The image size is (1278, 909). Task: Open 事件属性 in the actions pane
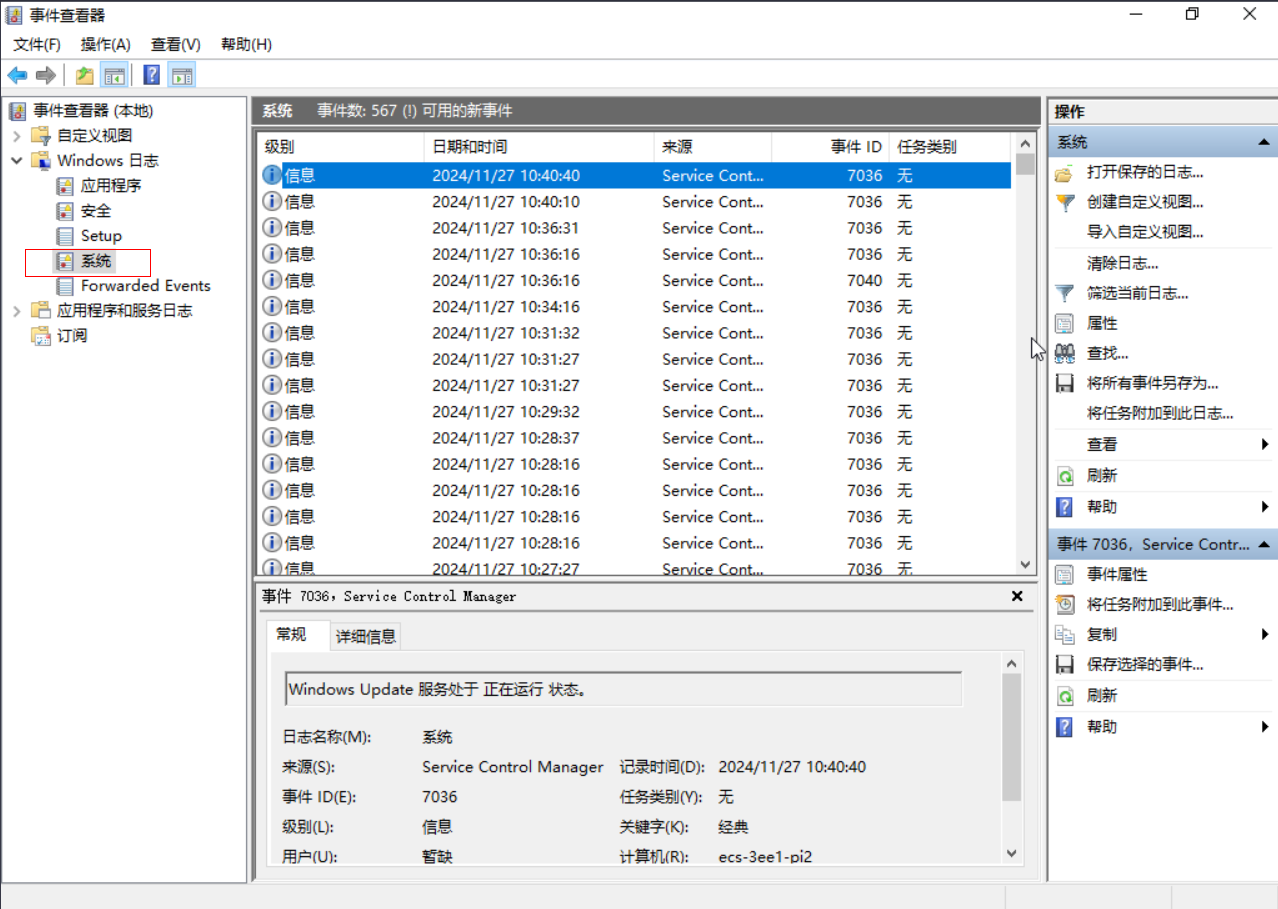click(1117, 574)
